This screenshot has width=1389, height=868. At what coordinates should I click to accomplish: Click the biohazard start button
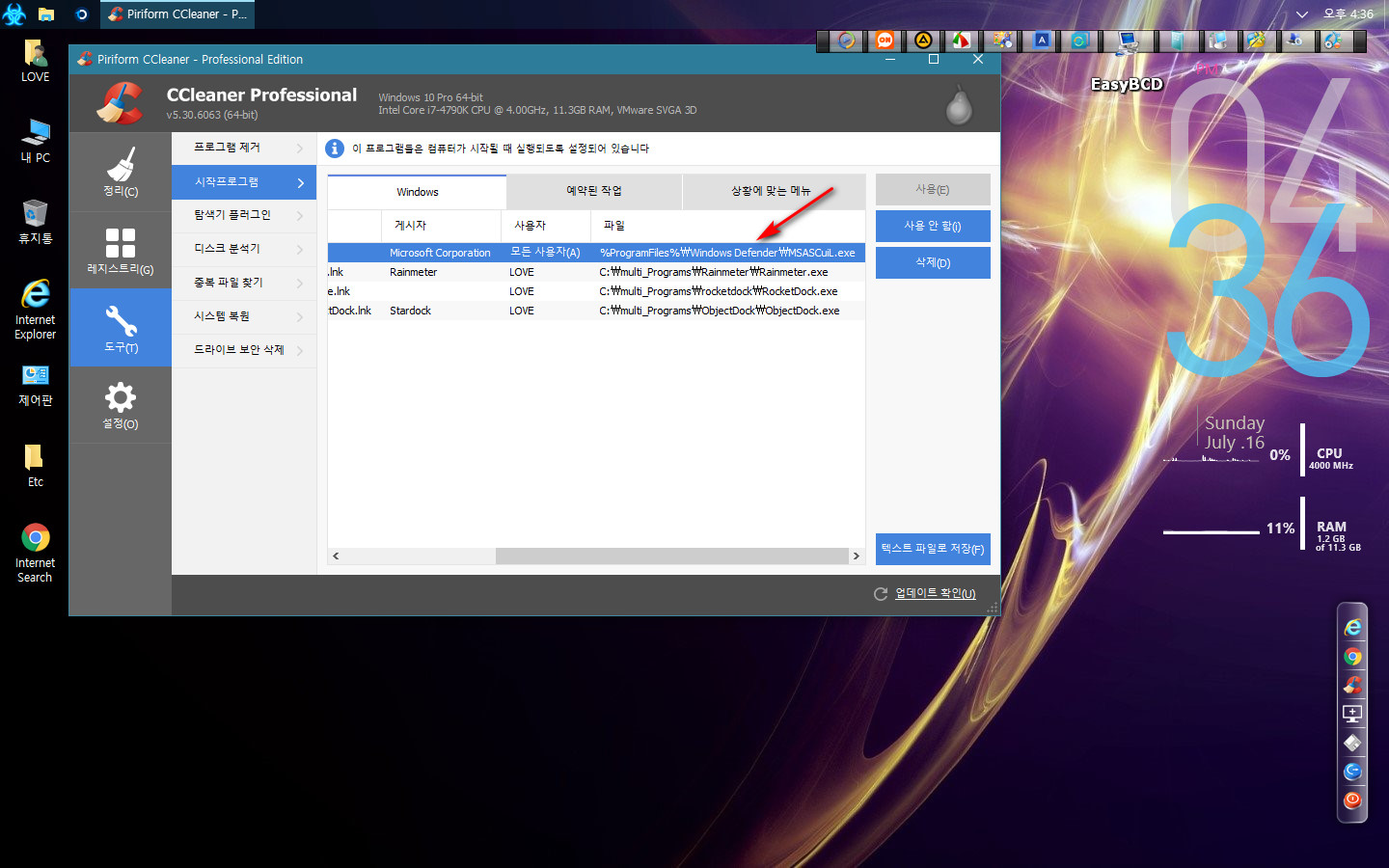coord(14,14)
